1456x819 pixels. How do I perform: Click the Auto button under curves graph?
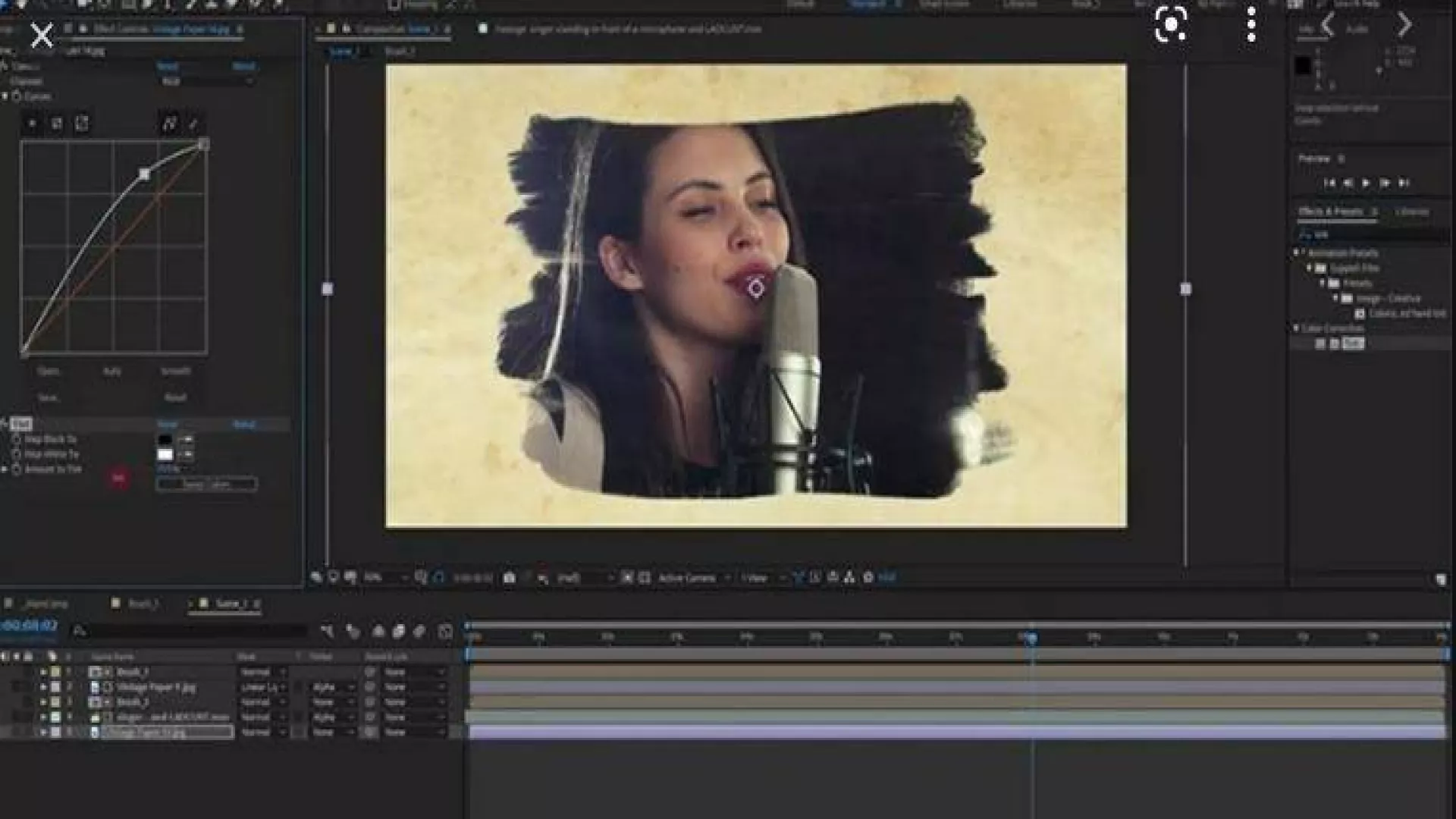111,372
